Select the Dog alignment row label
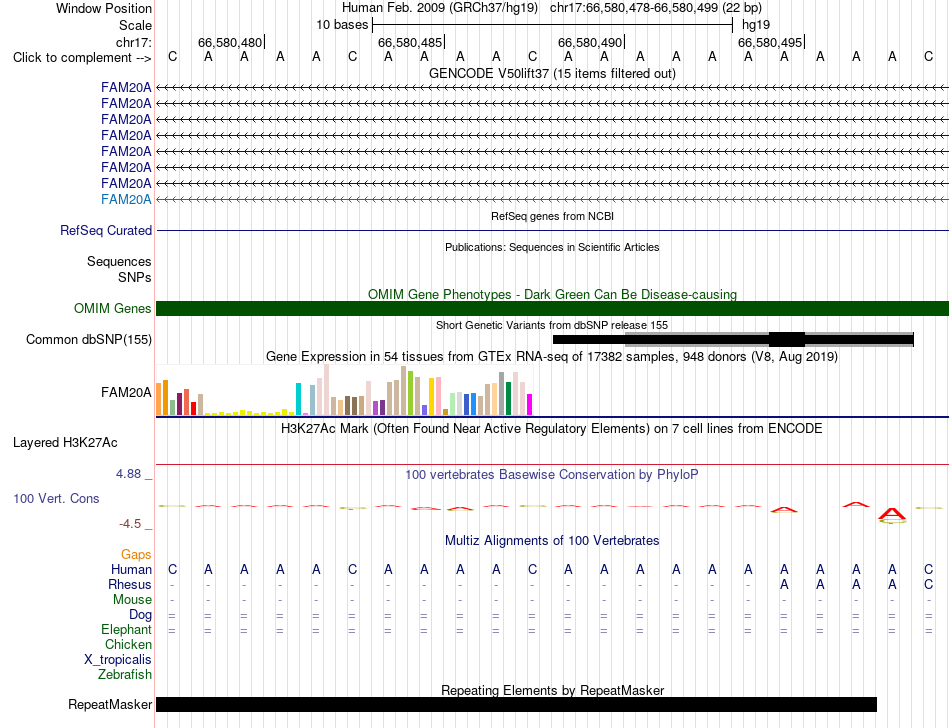The image size is (950, 728). pyautogui.click(x=140, y=615)
